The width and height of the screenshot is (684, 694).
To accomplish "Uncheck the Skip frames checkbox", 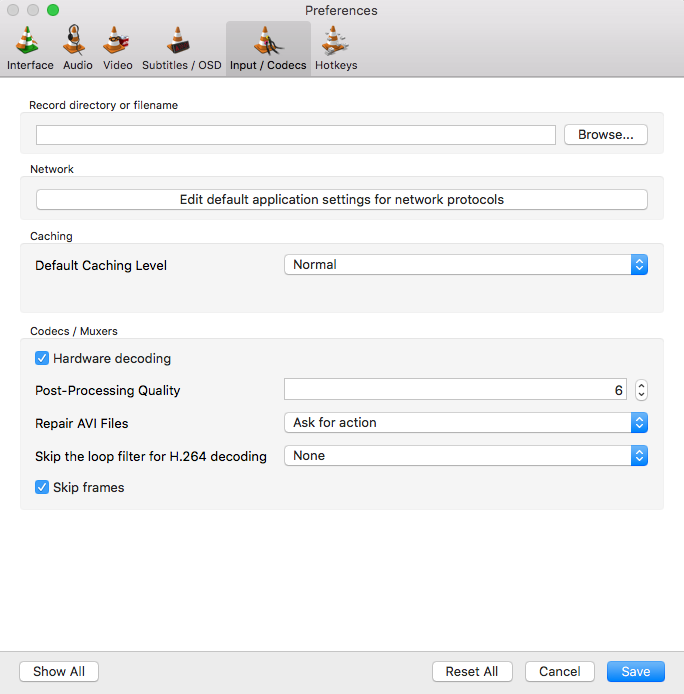I will tap(42, 487).
